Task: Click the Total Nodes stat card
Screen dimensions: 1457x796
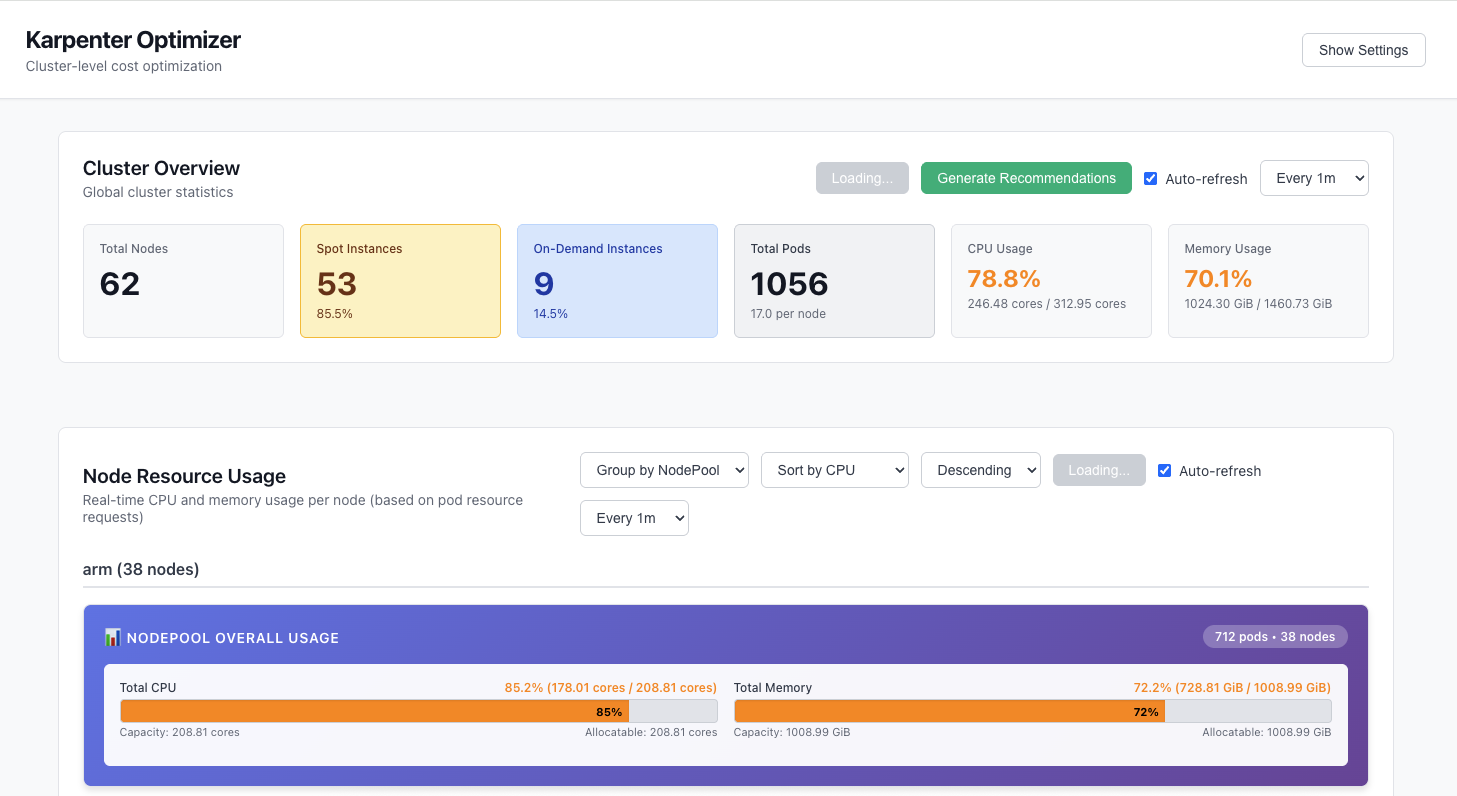Action: (183, 281)
